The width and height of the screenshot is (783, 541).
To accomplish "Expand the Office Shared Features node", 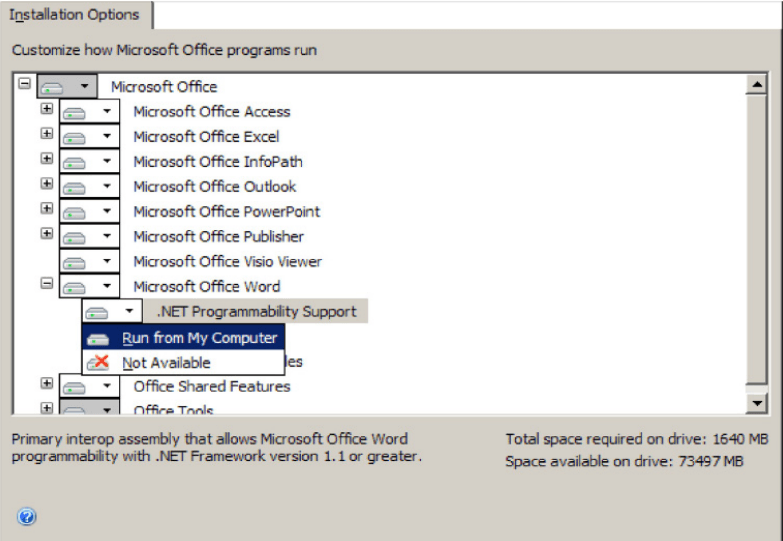I will (x=46, y=383).
